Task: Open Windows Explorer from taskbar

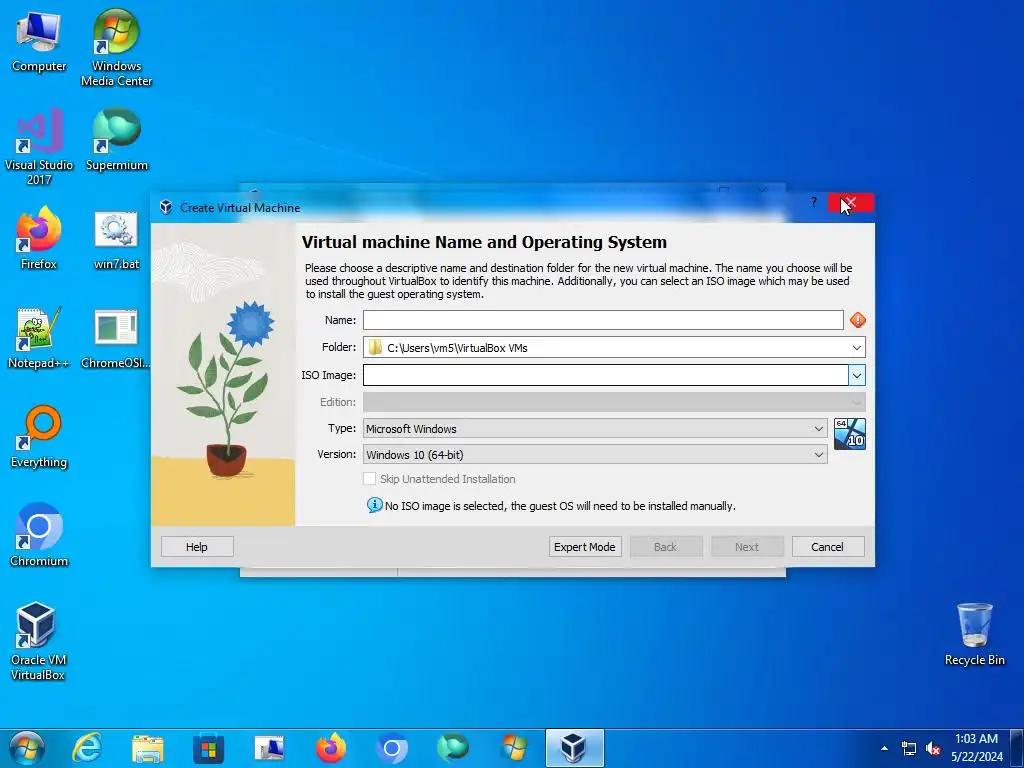Action: click(x=148, y=749)
